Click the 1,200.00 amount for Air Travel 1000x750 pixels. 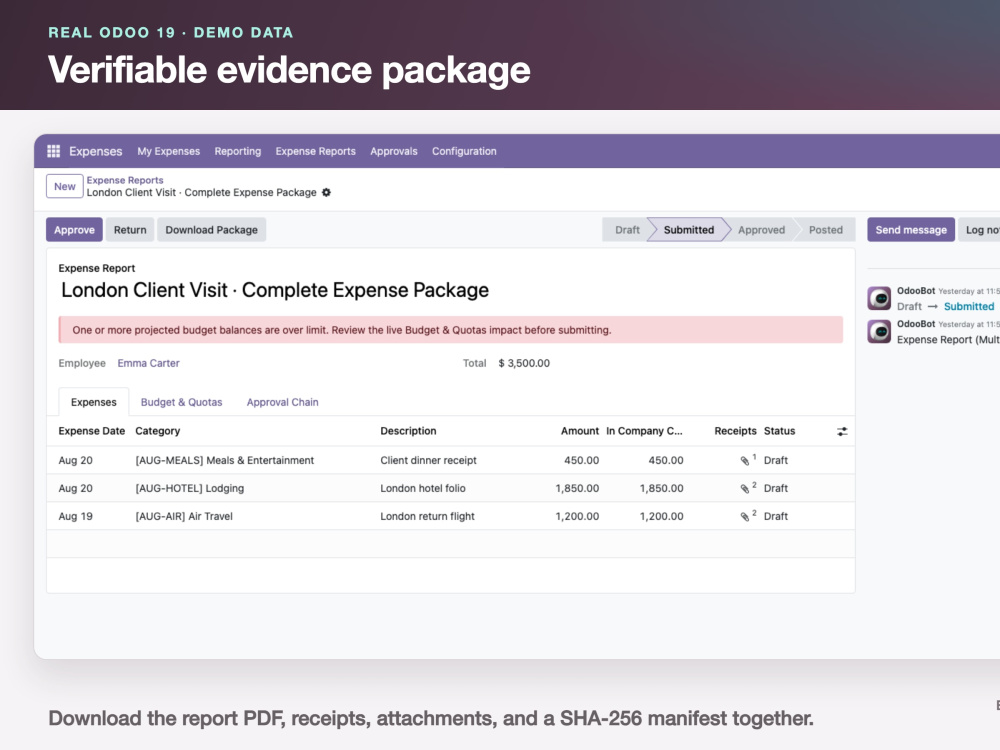click(577, 517)
